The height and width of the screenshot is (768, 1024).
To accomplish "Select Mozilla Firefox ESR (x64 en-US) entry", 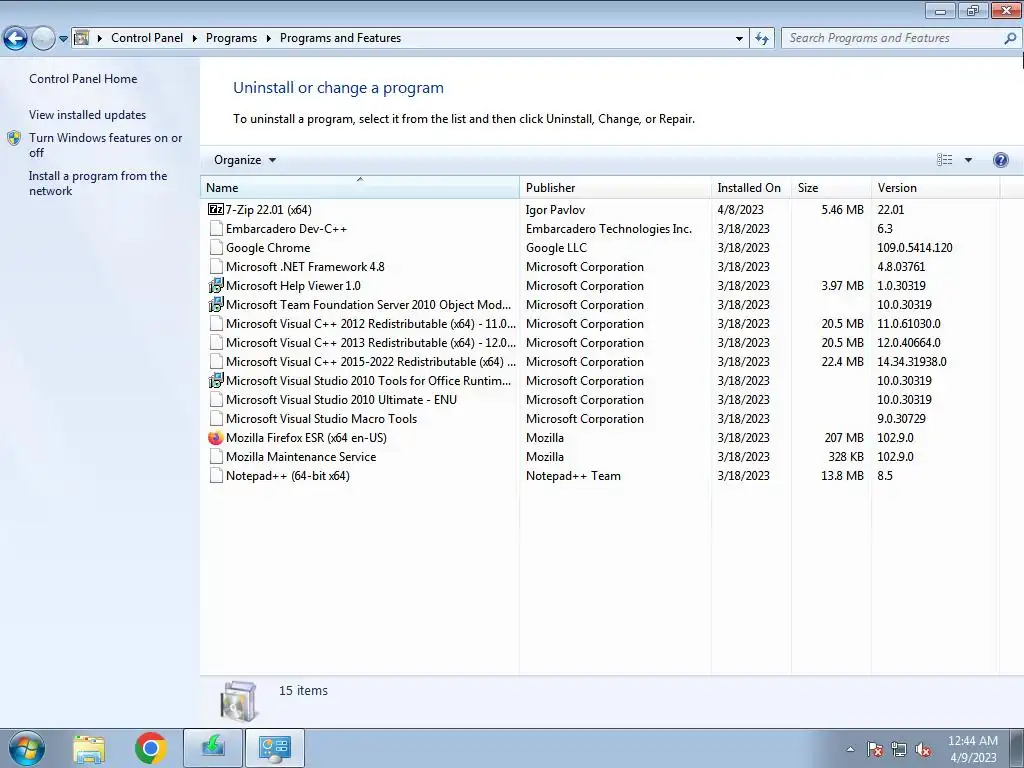I will (306, 438).
